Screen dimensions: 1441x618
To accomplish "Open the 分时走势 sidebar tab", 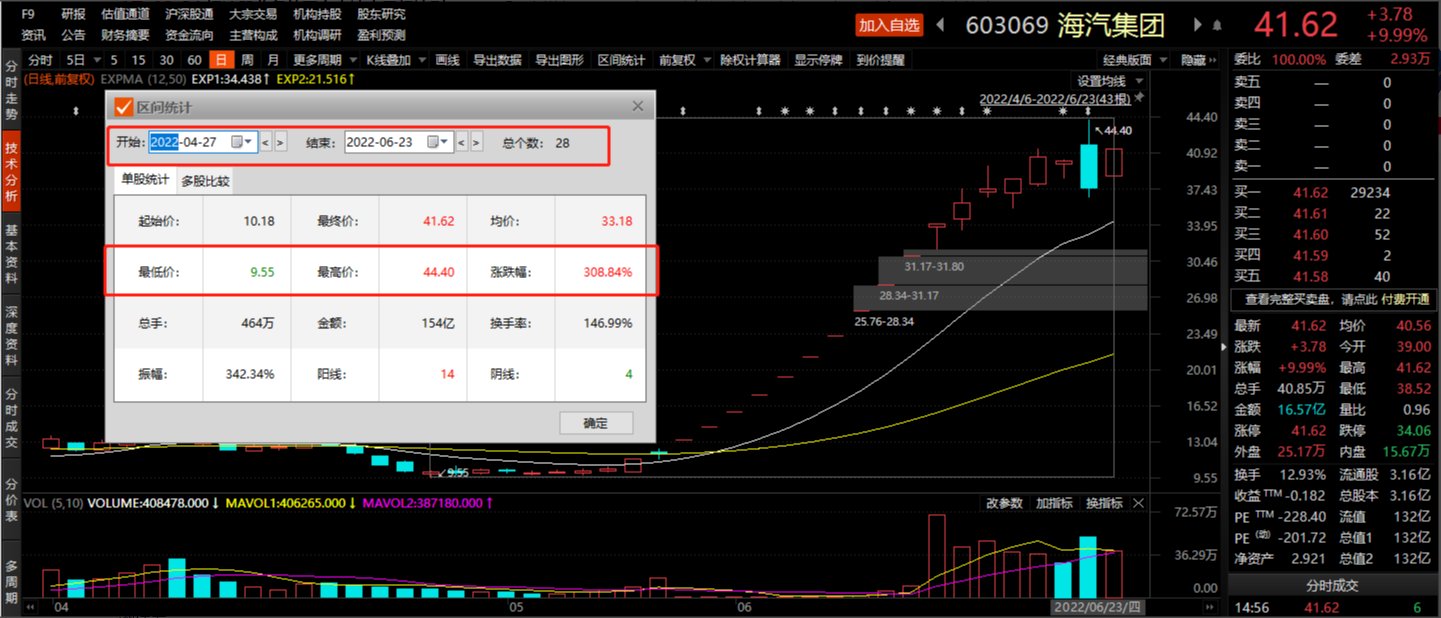I will coord(11,87).
